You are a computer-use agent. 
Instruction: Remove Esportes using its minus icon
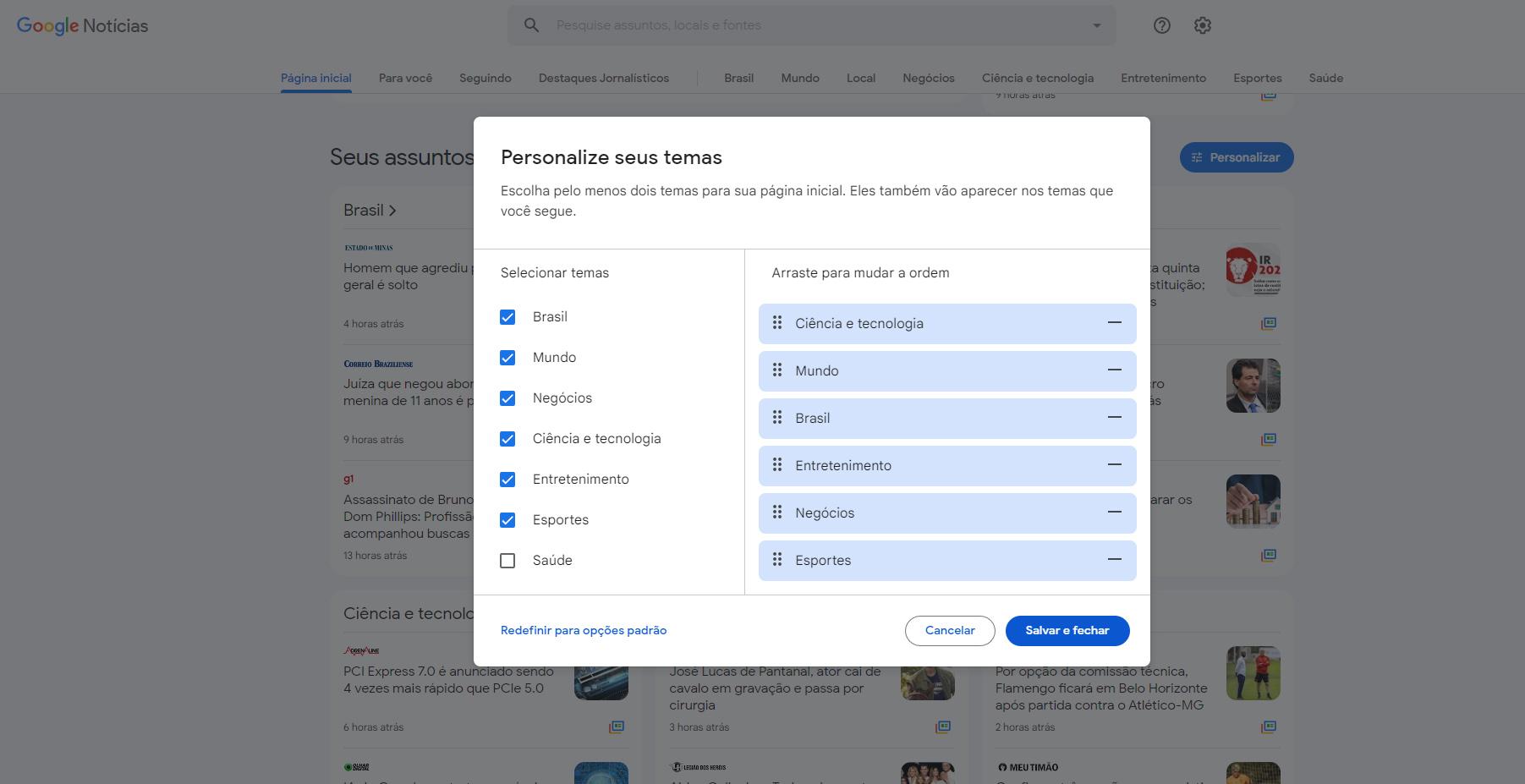tap(1114, 560)
